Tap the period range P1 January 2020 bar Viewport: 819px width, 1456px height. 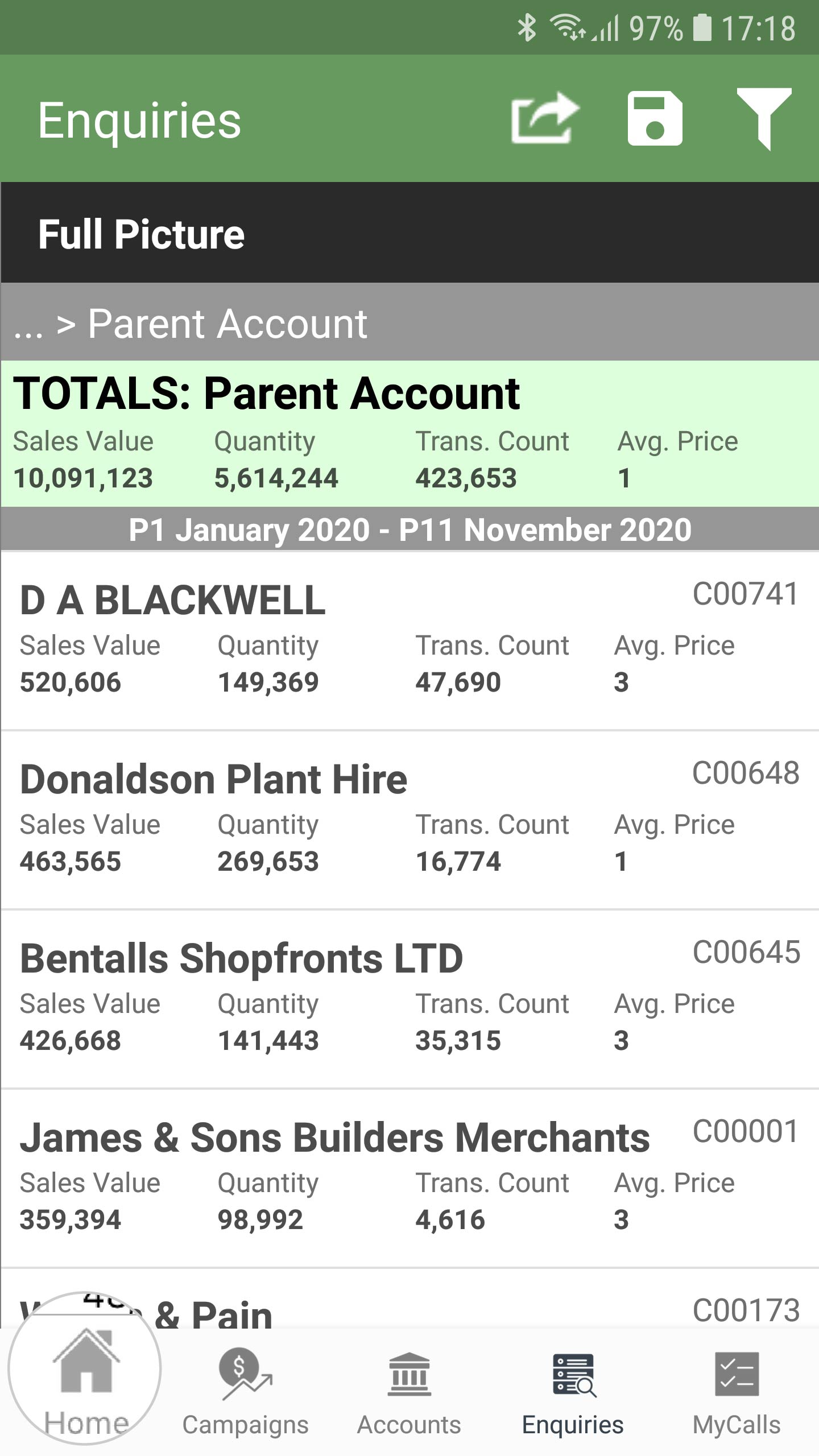point(409,530)
